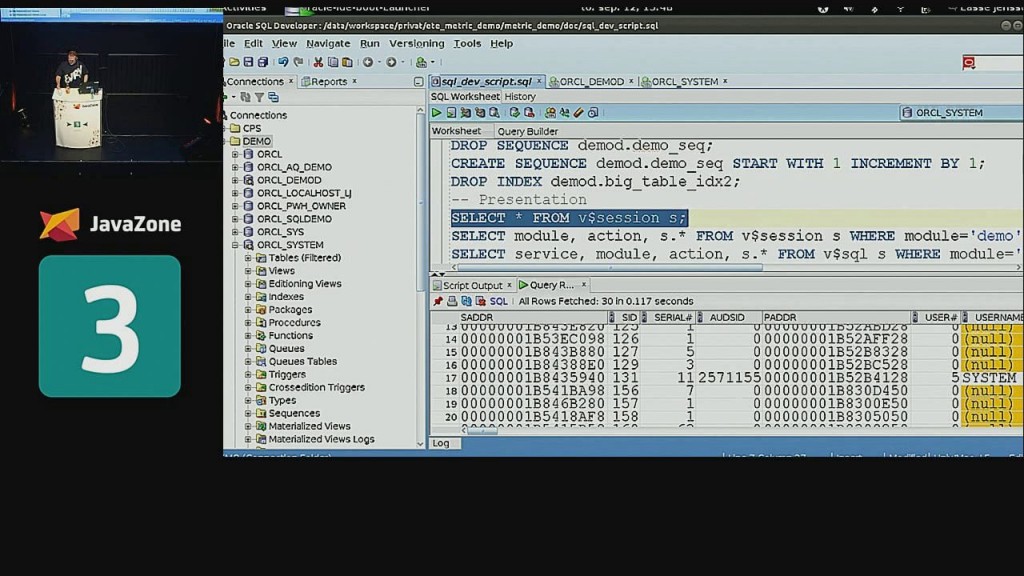Expand the ORCL_AQ_DEMO connection node

tap(236, 168)
